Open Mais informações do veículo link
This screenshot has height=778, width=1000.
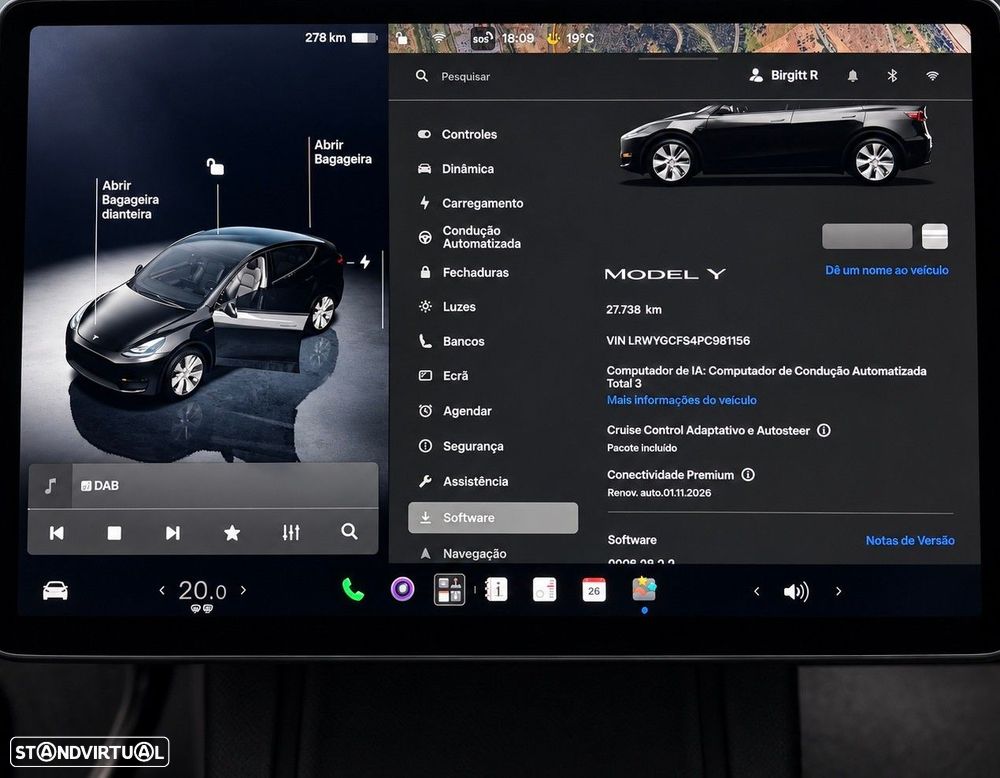[x=681, y=400]
